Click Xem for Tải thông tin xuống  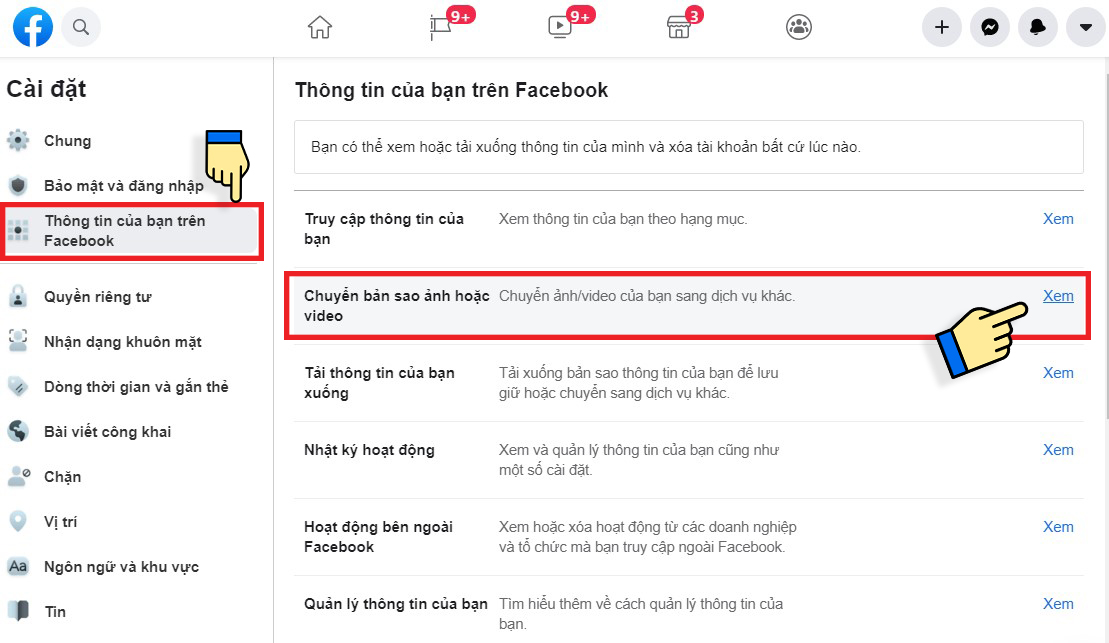(x=1058, y=373)
